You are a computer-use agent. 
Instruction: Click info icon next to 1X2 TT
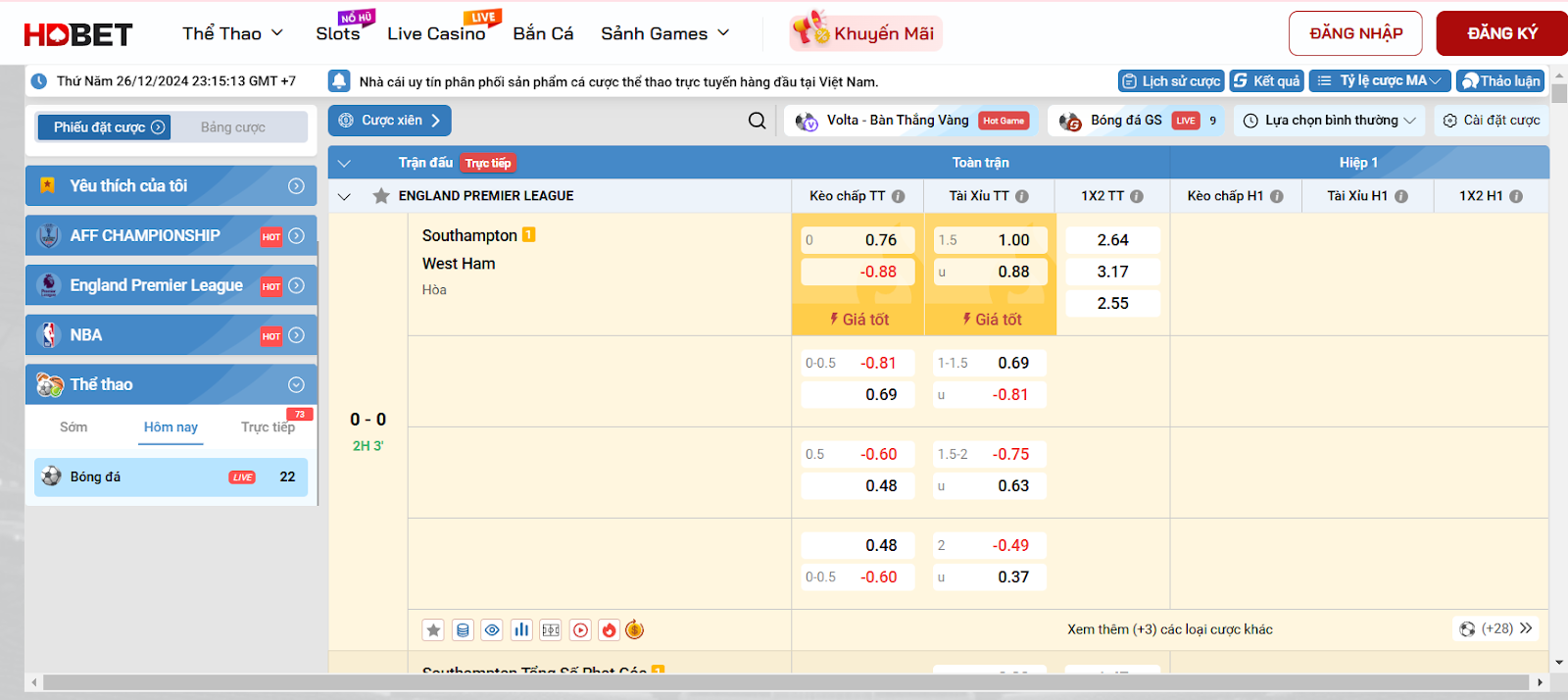(1137, 196)
